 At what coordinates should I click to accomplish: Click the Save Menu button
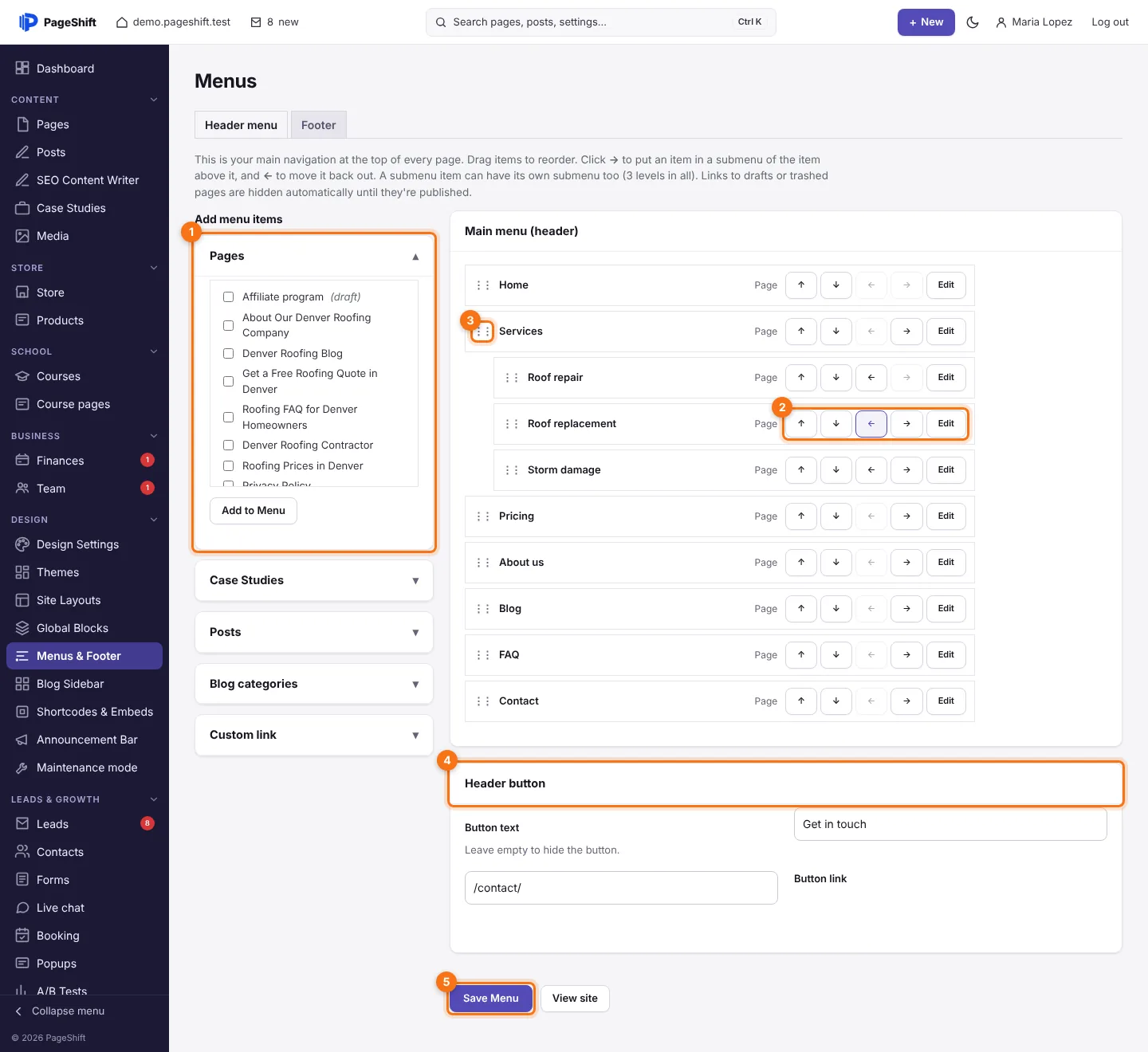[x=491, y=999]
